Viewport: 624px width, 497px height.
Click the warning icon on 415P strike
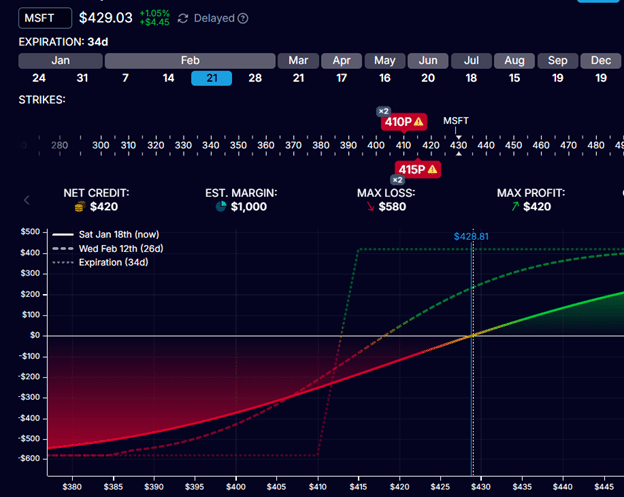[434, 170]
